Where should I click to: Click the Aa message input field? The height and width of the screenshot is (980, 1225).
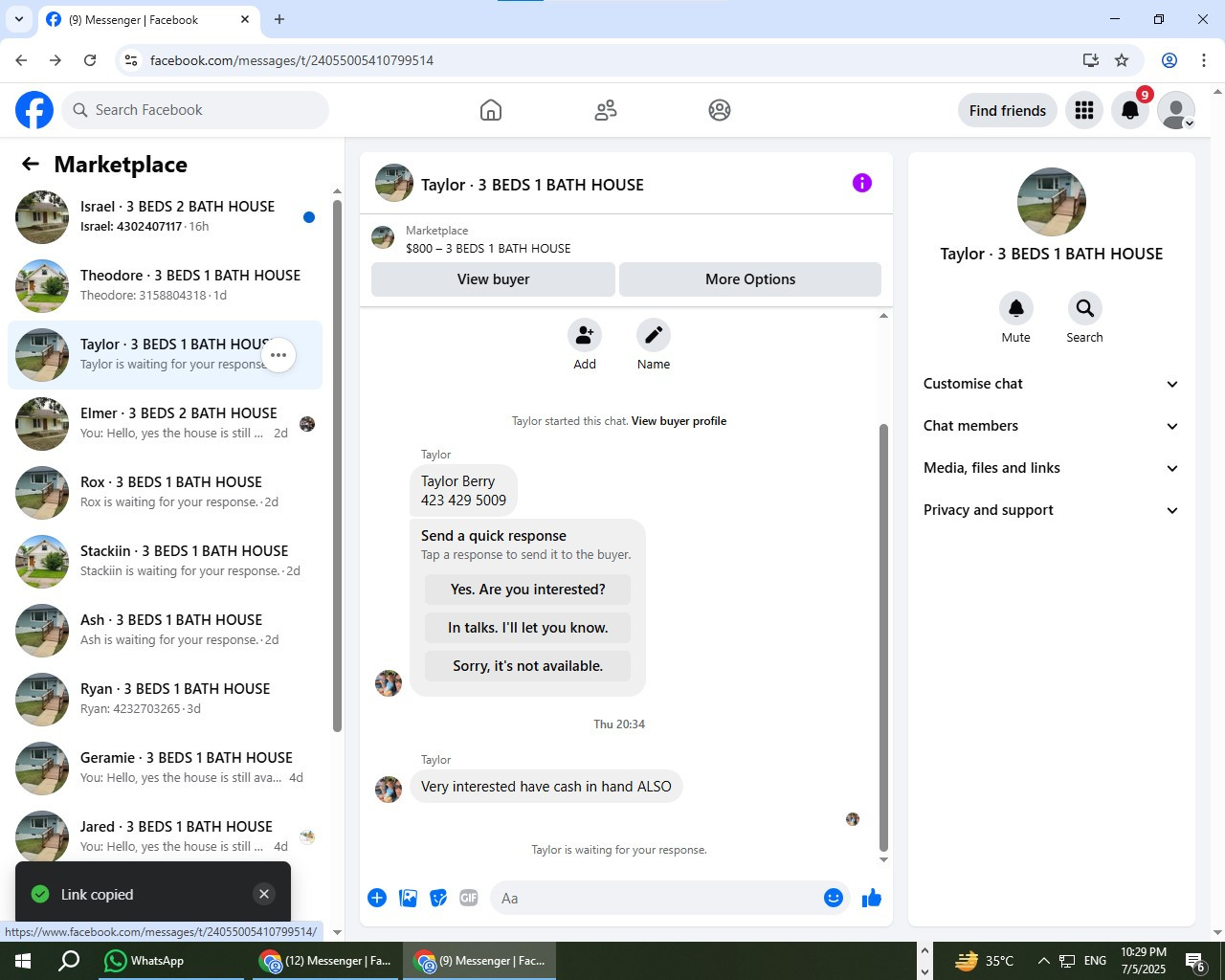coord(656,898)
